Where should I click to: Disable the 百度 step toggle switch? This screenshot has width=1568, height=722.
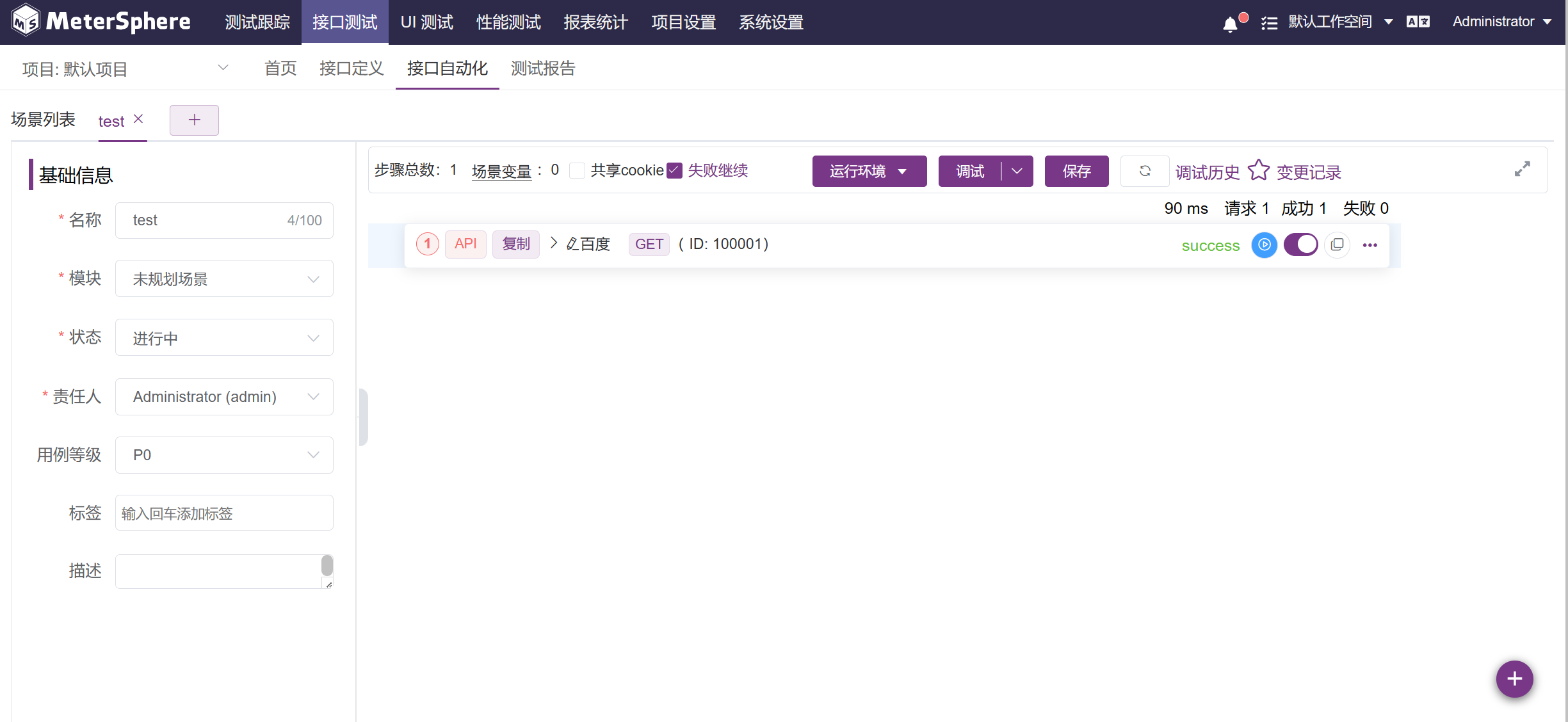(x=1300, y=245)
